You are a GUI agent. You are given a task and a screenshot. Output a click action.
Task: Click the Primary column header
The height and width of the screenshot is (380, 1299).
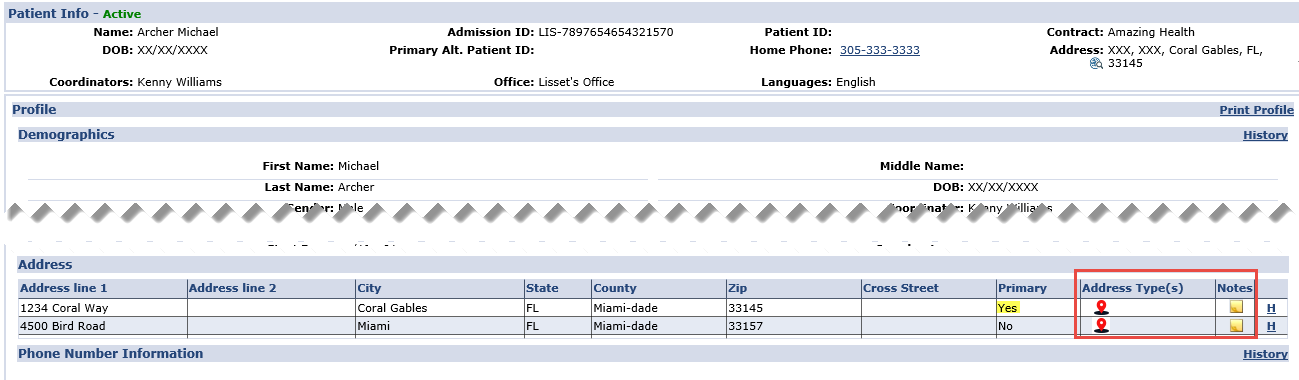1022,288
